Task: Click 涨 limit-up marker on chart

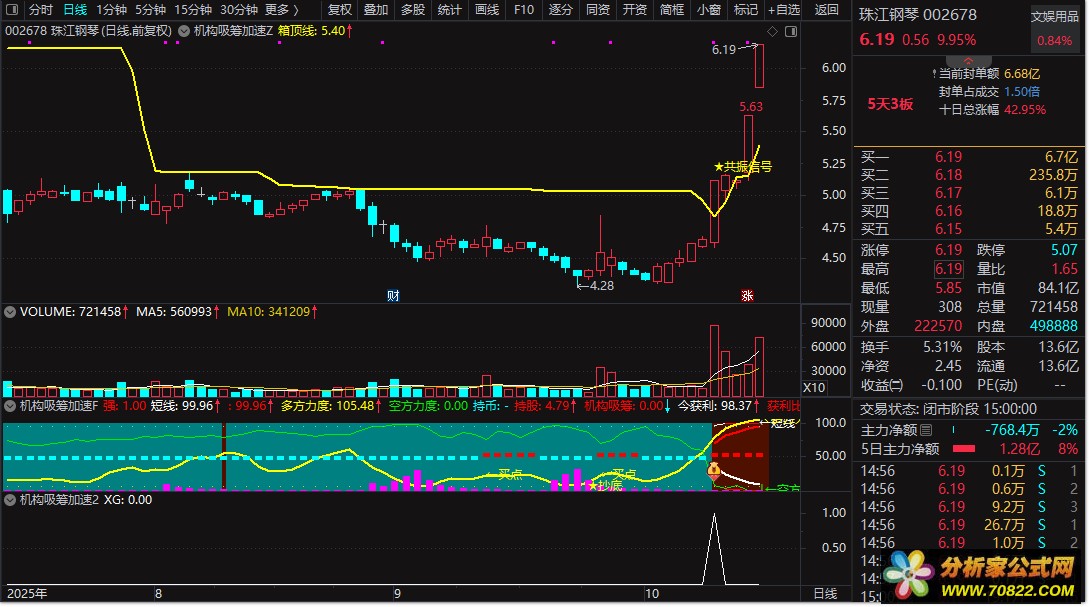Action: [x=747, y=295]
